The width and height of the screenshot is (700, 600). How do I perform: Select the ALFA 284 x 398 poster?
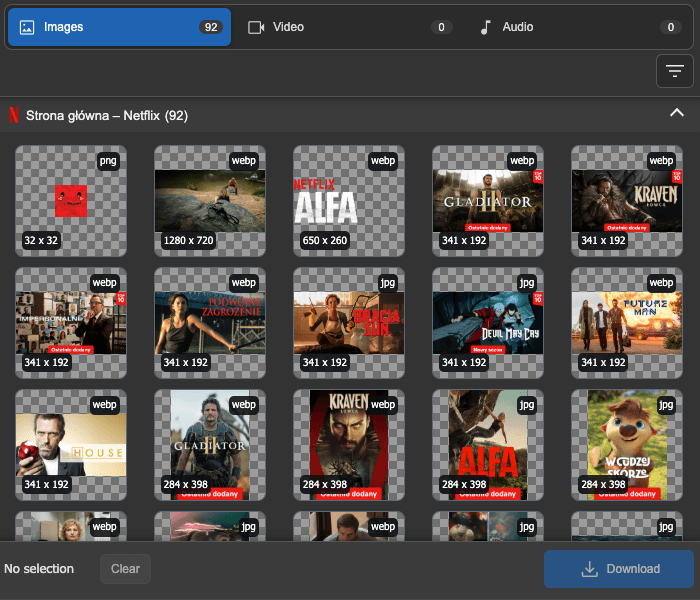coord(488,445)
